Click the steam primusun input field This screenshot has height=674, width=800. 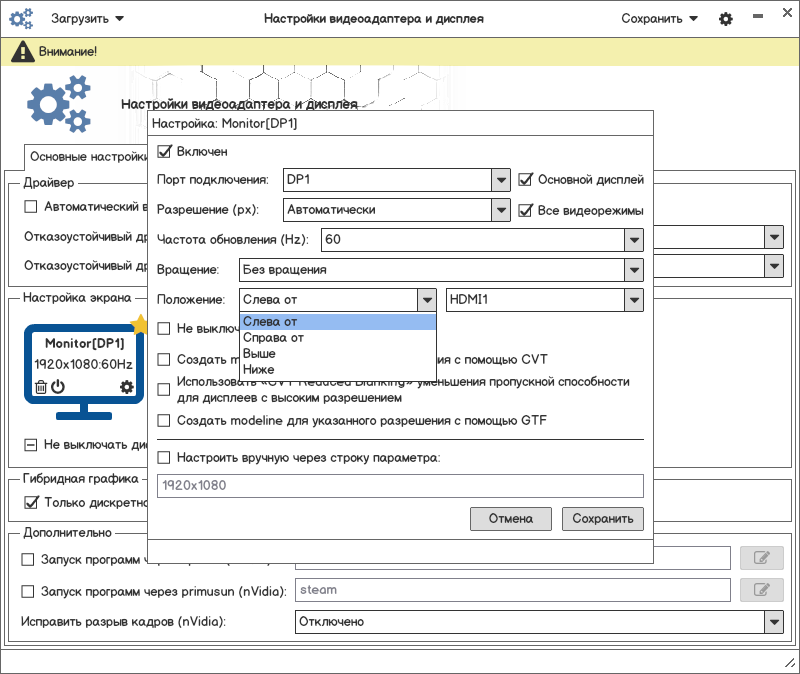coord(513,590)
